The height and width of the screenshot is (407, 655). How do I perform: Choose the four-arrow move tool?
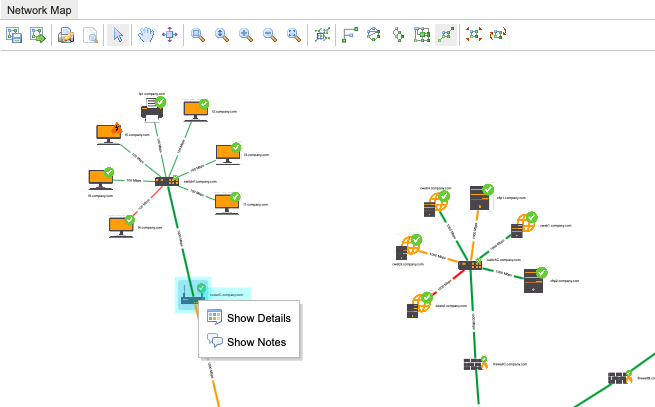(170, 35)
